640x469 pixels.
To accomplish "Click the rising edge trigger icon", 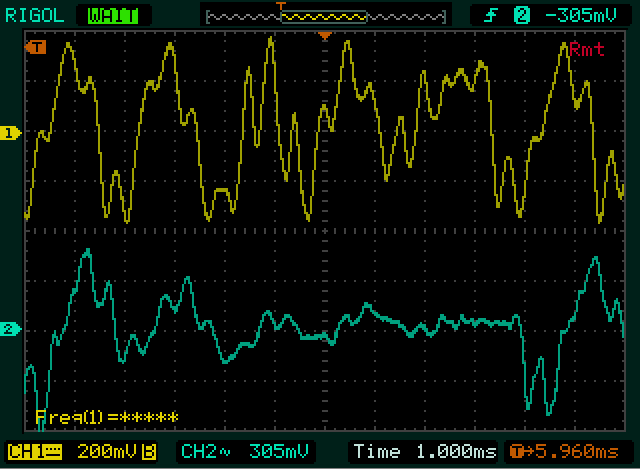I will click(492, 14).
